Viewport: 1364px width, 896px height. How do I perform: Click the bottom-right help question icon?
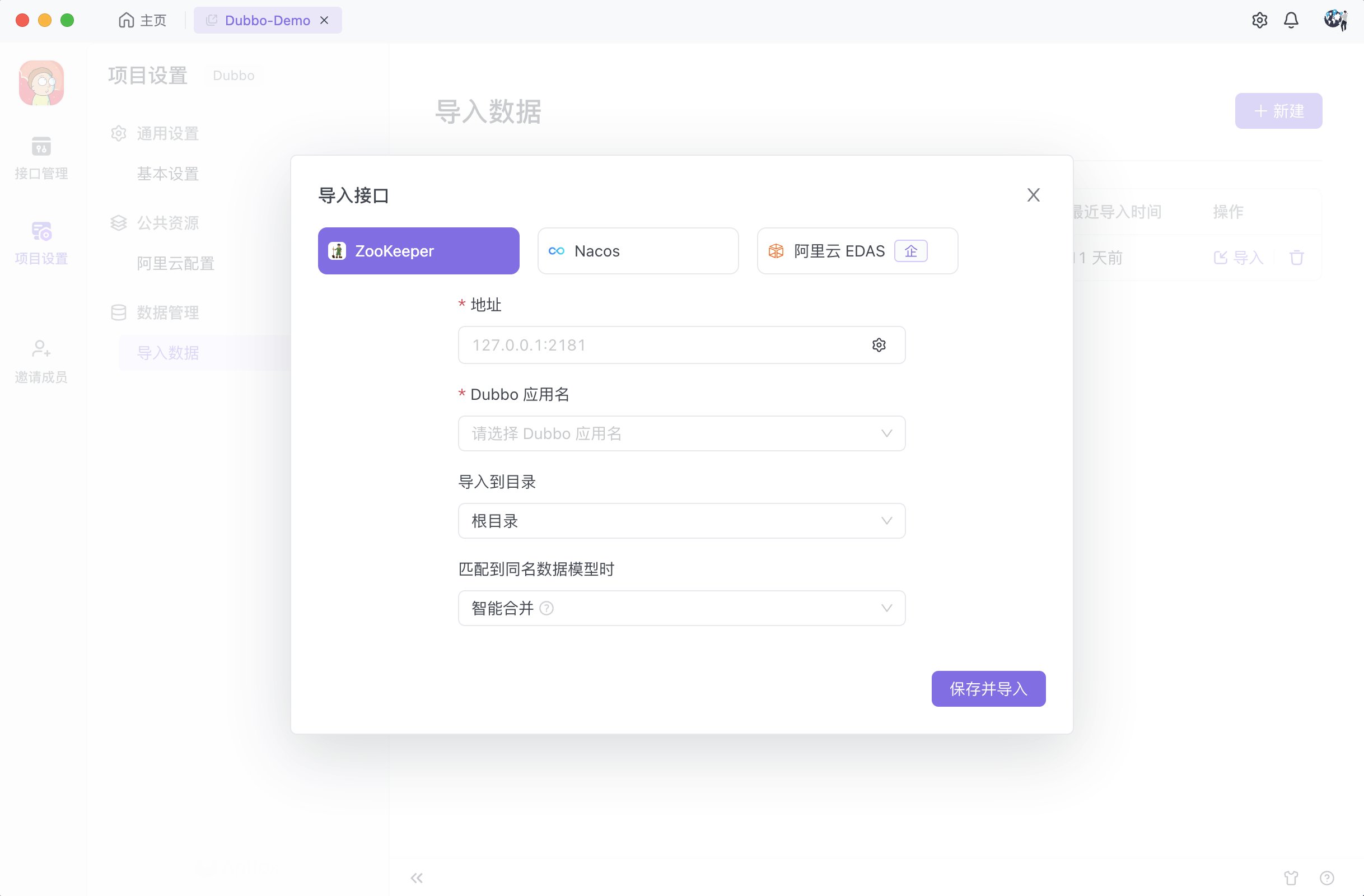click(x=1326, y=878)
